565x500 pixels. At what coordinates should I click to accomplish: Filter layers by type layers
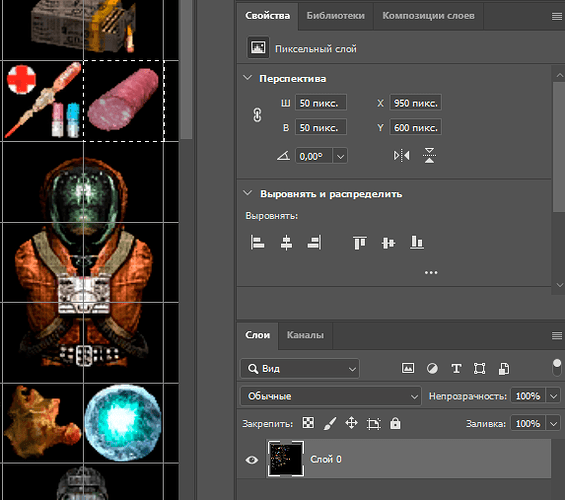pos(456,368)
